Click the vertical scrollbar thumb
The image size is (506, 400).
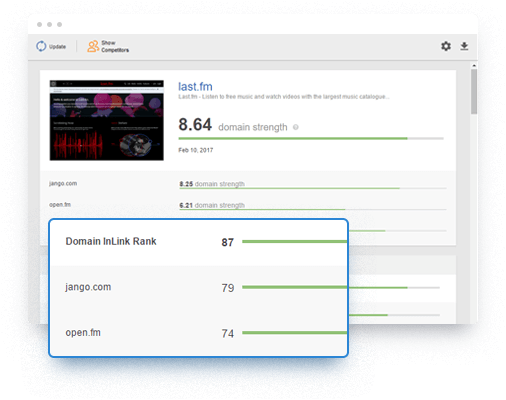[x=474, y=92]
